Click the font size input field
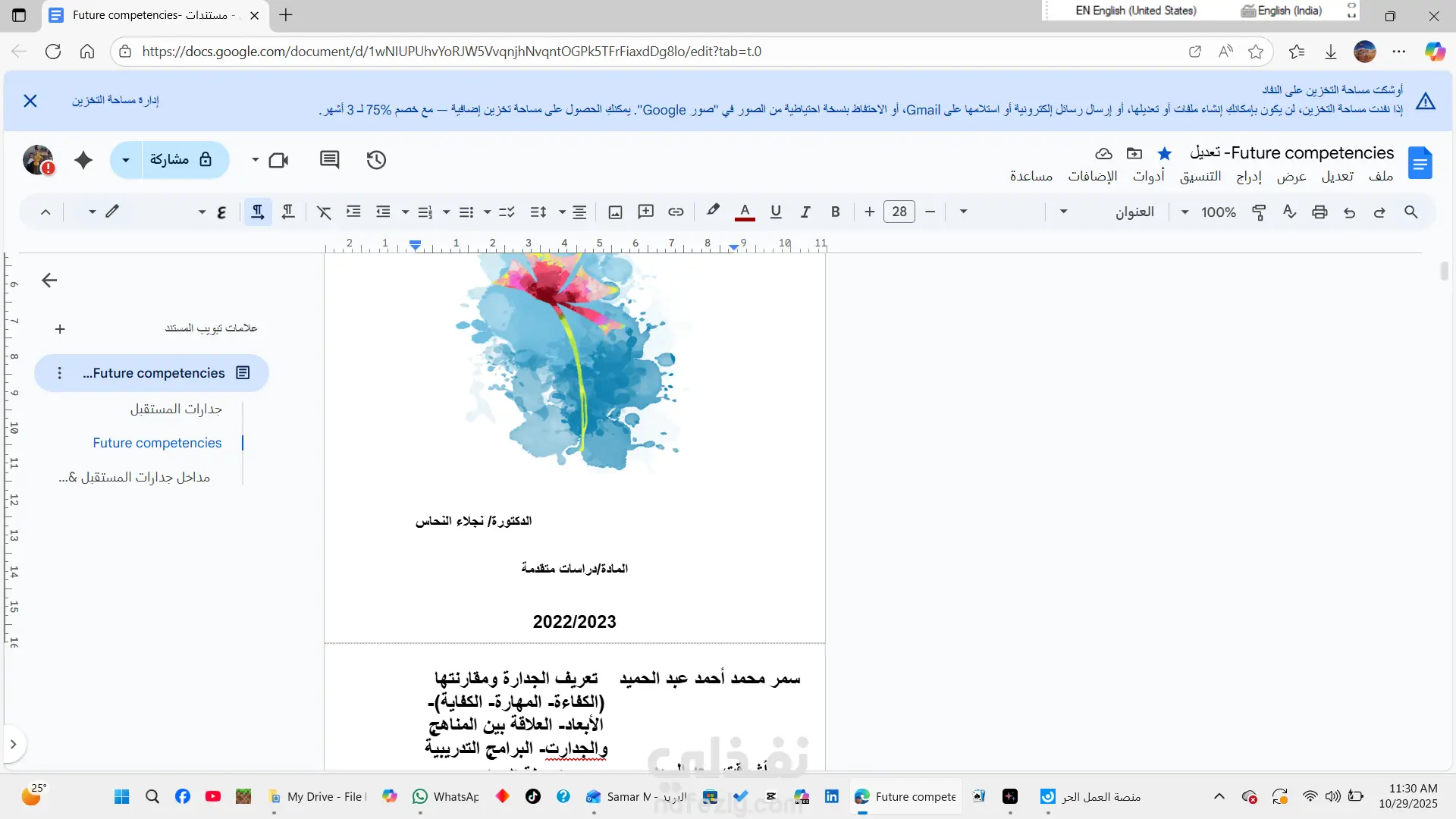This screenshot has height=819, width=1456. (x=899, y=212)
